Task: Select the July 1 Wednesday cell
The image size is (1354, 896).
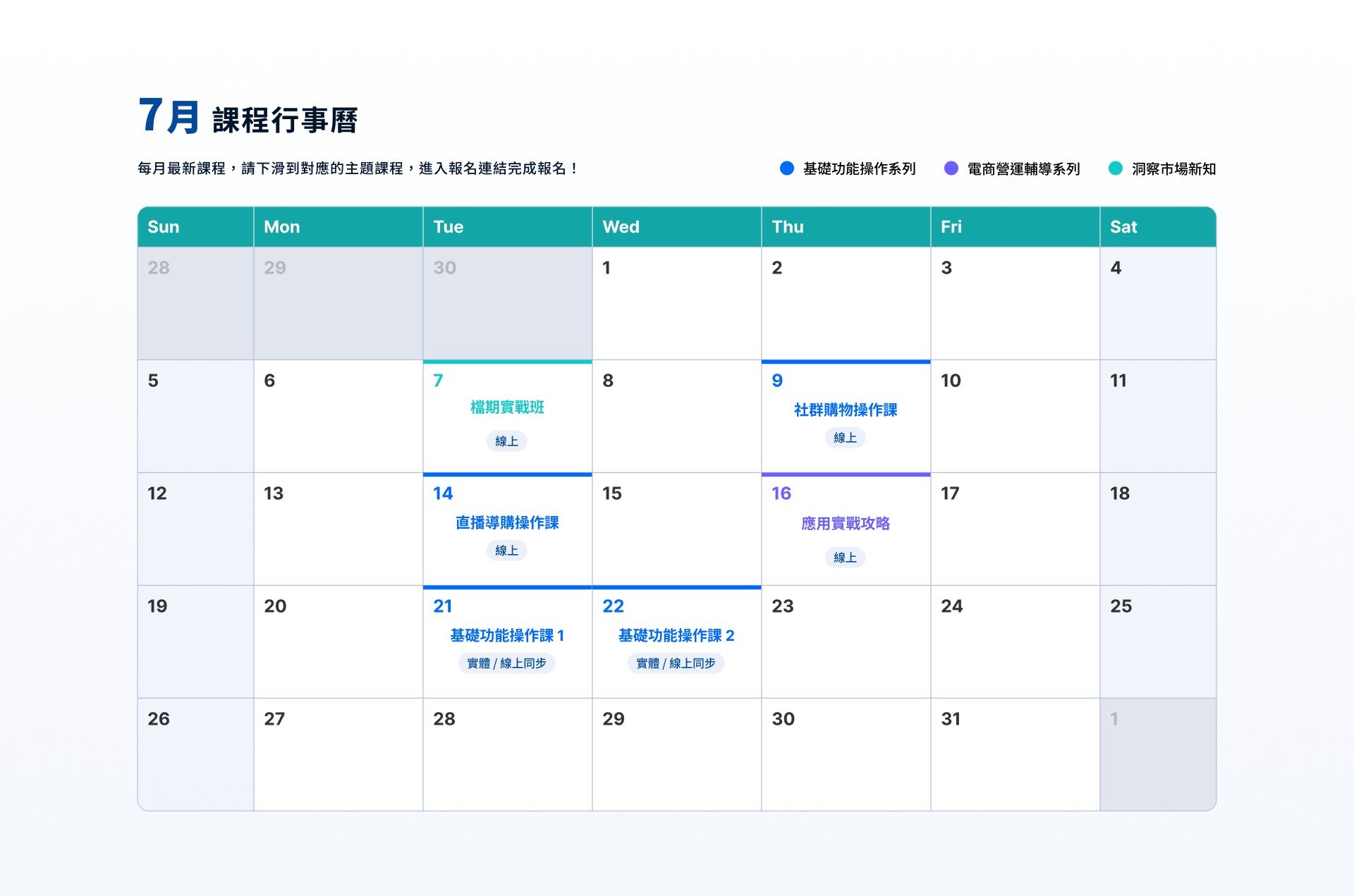Action: [x=677, y=303]
